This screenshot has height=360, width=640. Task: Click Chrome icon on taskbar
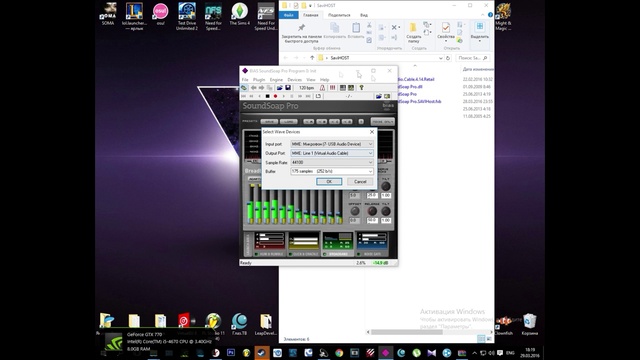(x=339, y=353)
